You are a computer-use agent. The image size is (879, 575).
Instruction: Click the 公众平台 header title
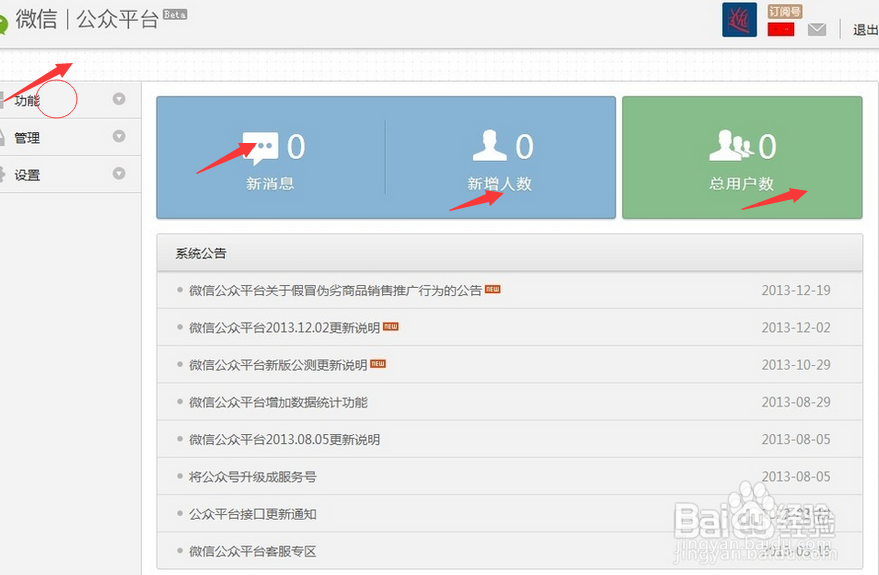(118, 20)
